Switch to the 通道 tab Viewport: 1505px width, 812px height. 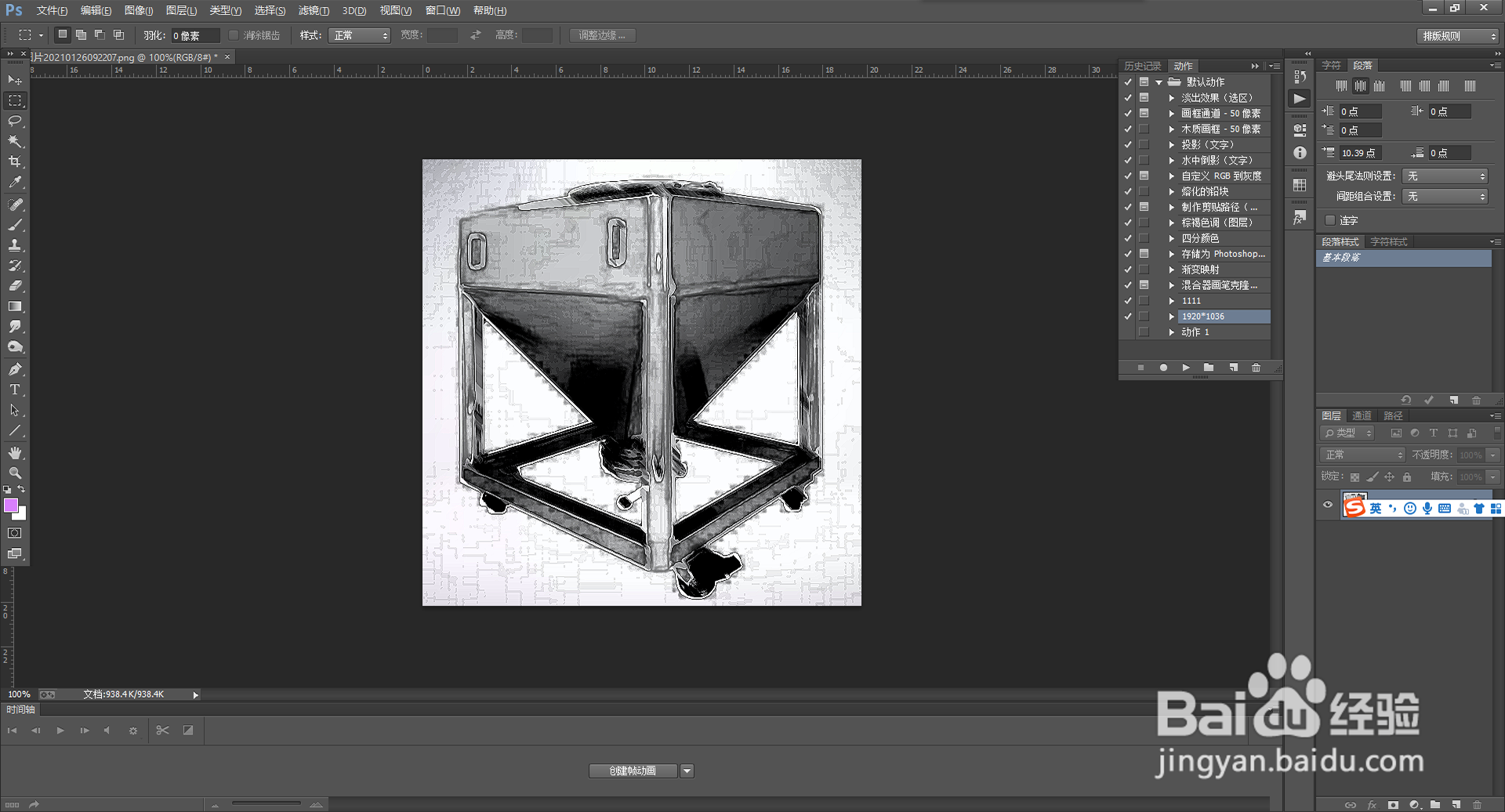(1362, 415)
